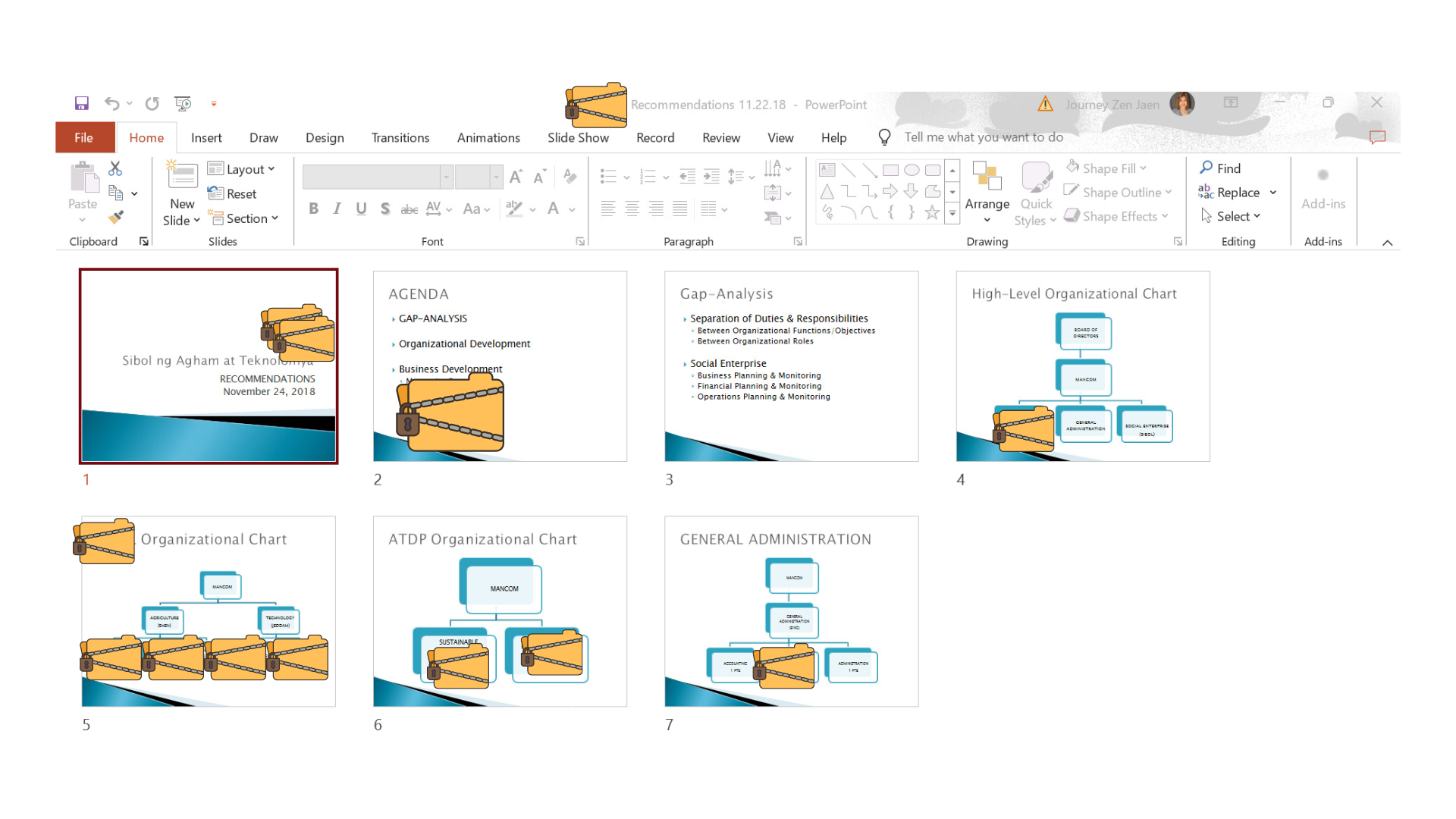Select the rectangle shape in shapes gallery
This screenshot has height=819, width=1456.
(x=890, y=170)
